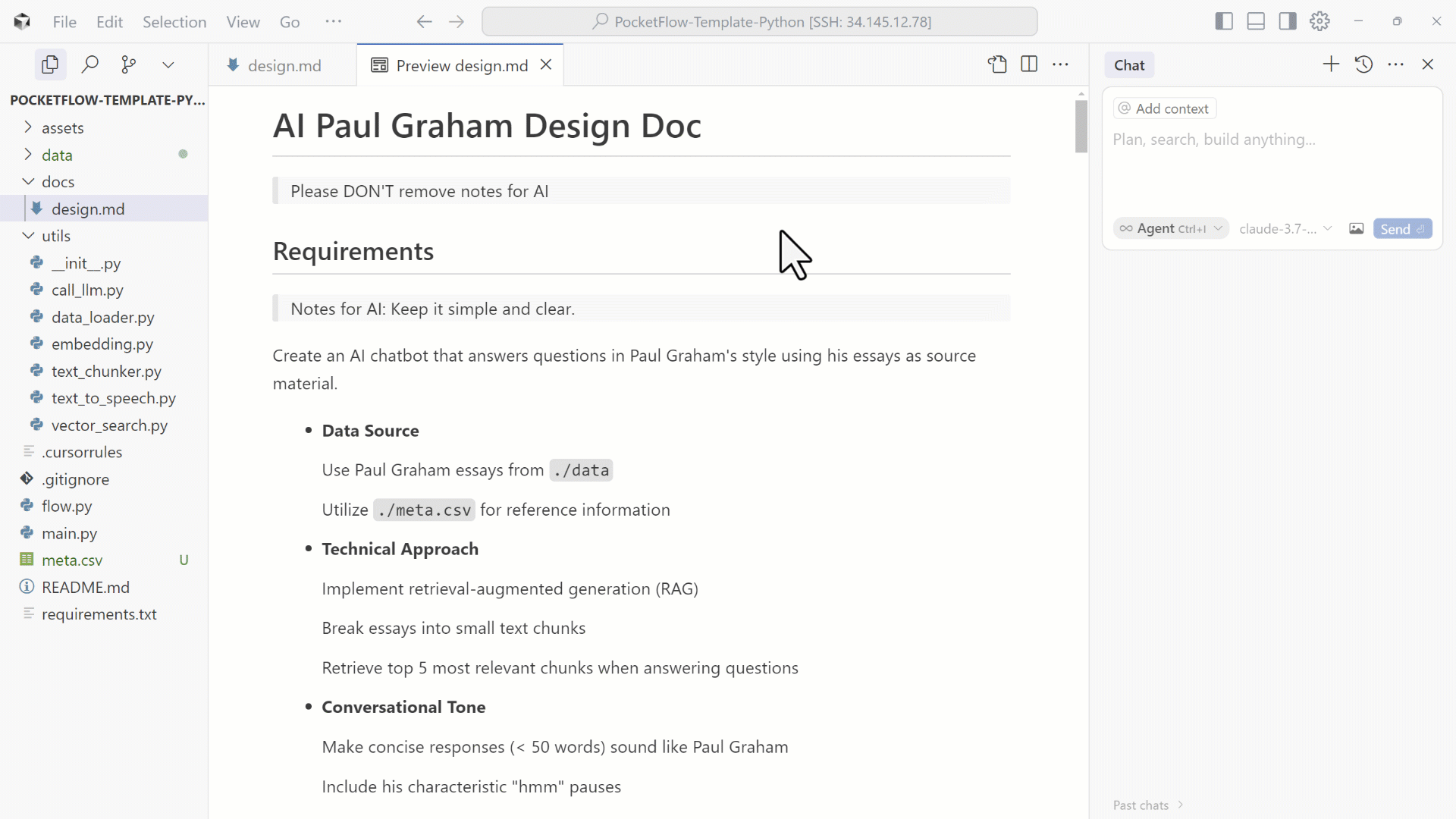
Task: Click the Show Source file icon
Action: [x=997, y=65]
